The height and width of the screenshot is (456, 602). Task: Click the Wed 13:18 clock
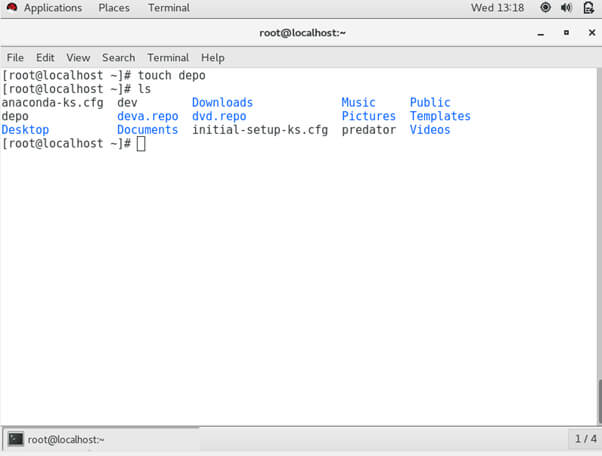(497, 8)
